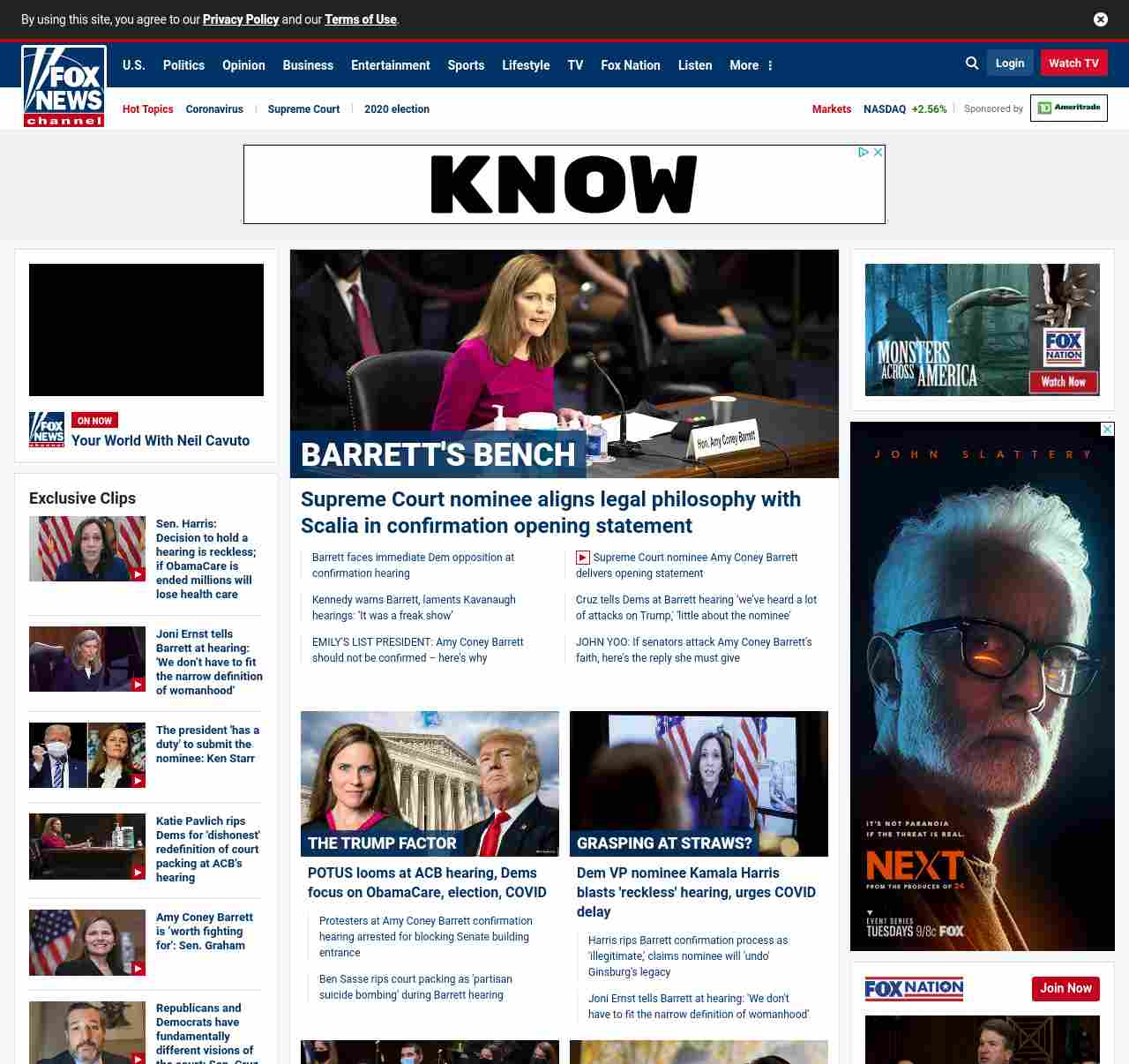Click the Fox Nation logo in sidebar
1129x1064 pixels.
[x=914, y=989]
